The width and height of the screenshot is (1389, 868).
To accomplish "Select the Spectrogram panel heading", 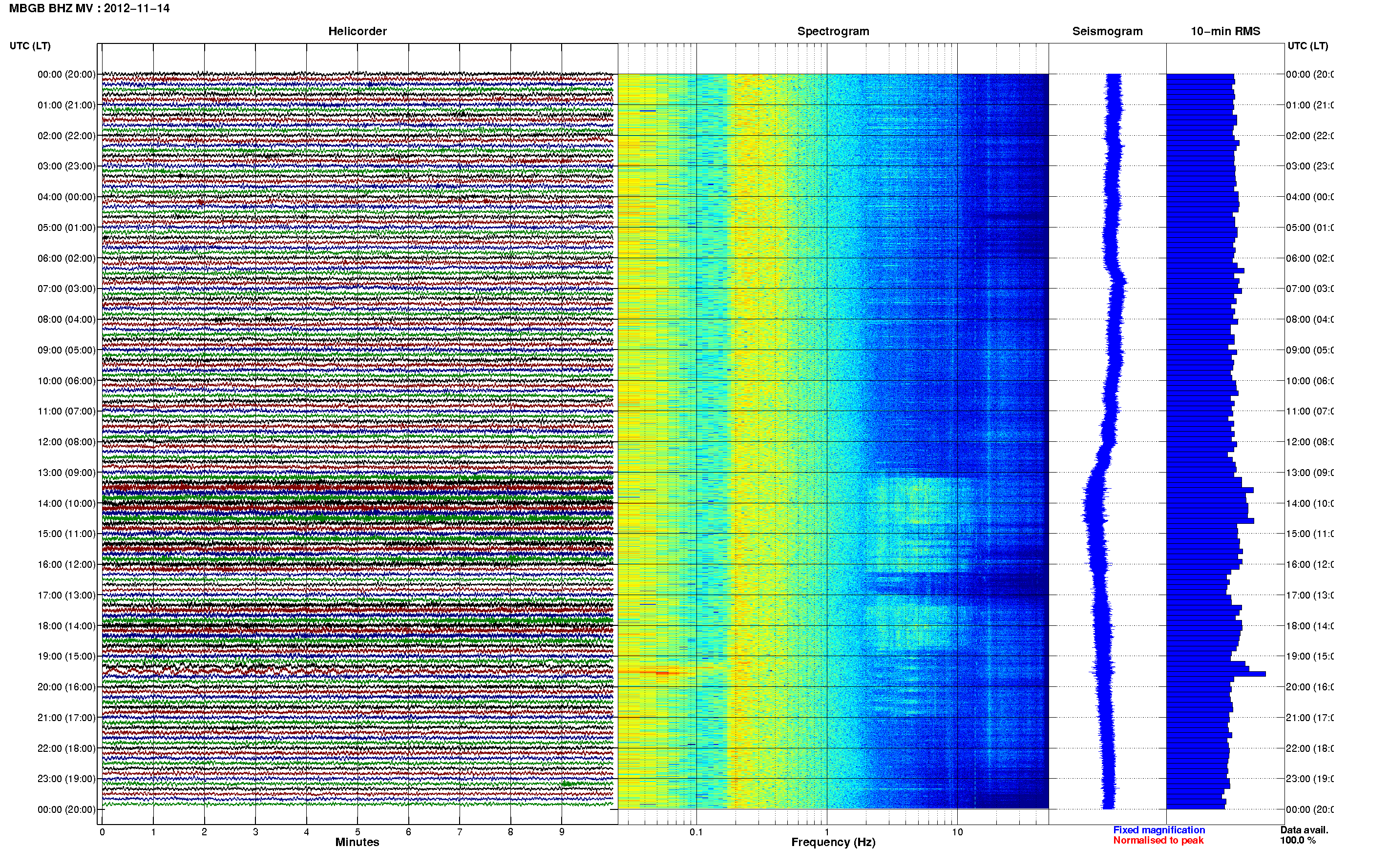I will click(833, 31).
